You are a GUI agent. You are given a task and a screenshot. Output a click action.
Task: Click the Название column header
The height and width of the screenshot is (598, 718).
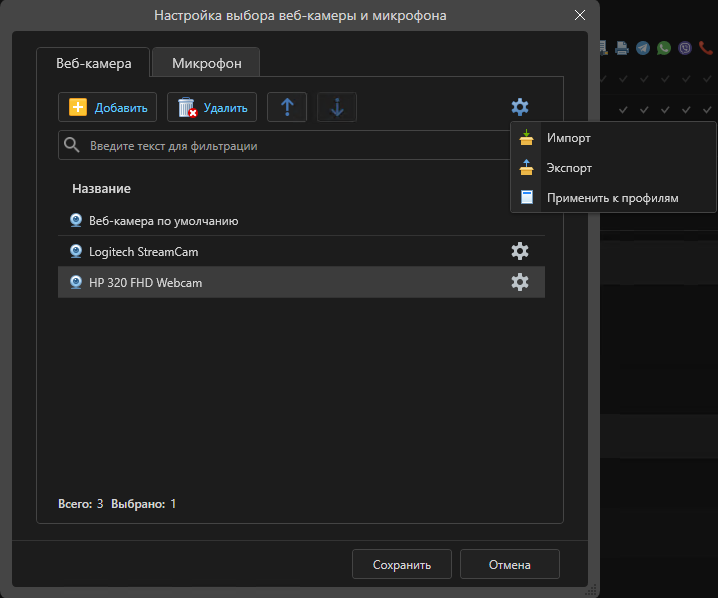pos(101,188)
